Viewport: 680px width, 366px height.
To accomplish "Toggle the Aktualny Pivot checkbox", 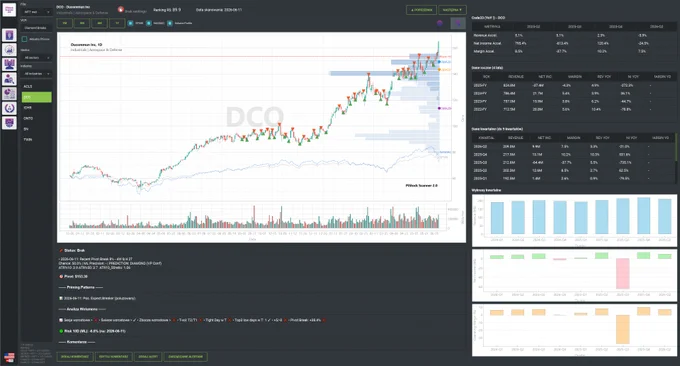I will (24, 39).
